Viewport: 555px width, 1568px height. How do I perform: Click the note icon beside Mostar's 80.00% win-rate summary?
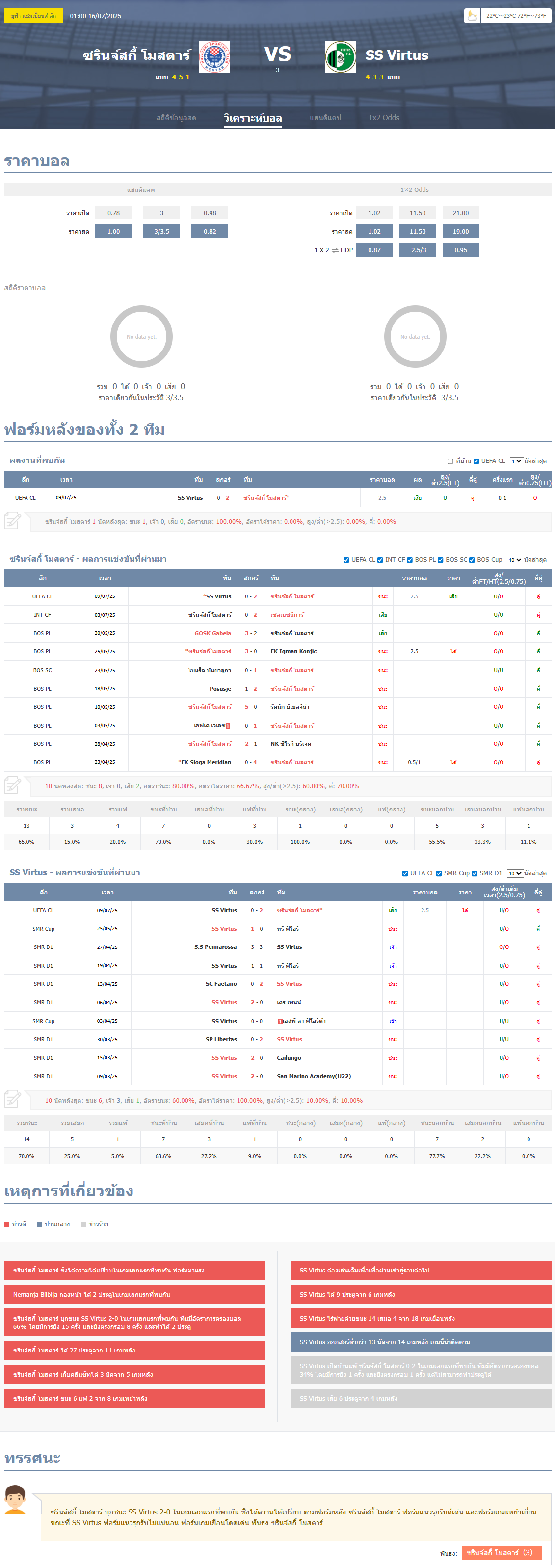(13, 786)
